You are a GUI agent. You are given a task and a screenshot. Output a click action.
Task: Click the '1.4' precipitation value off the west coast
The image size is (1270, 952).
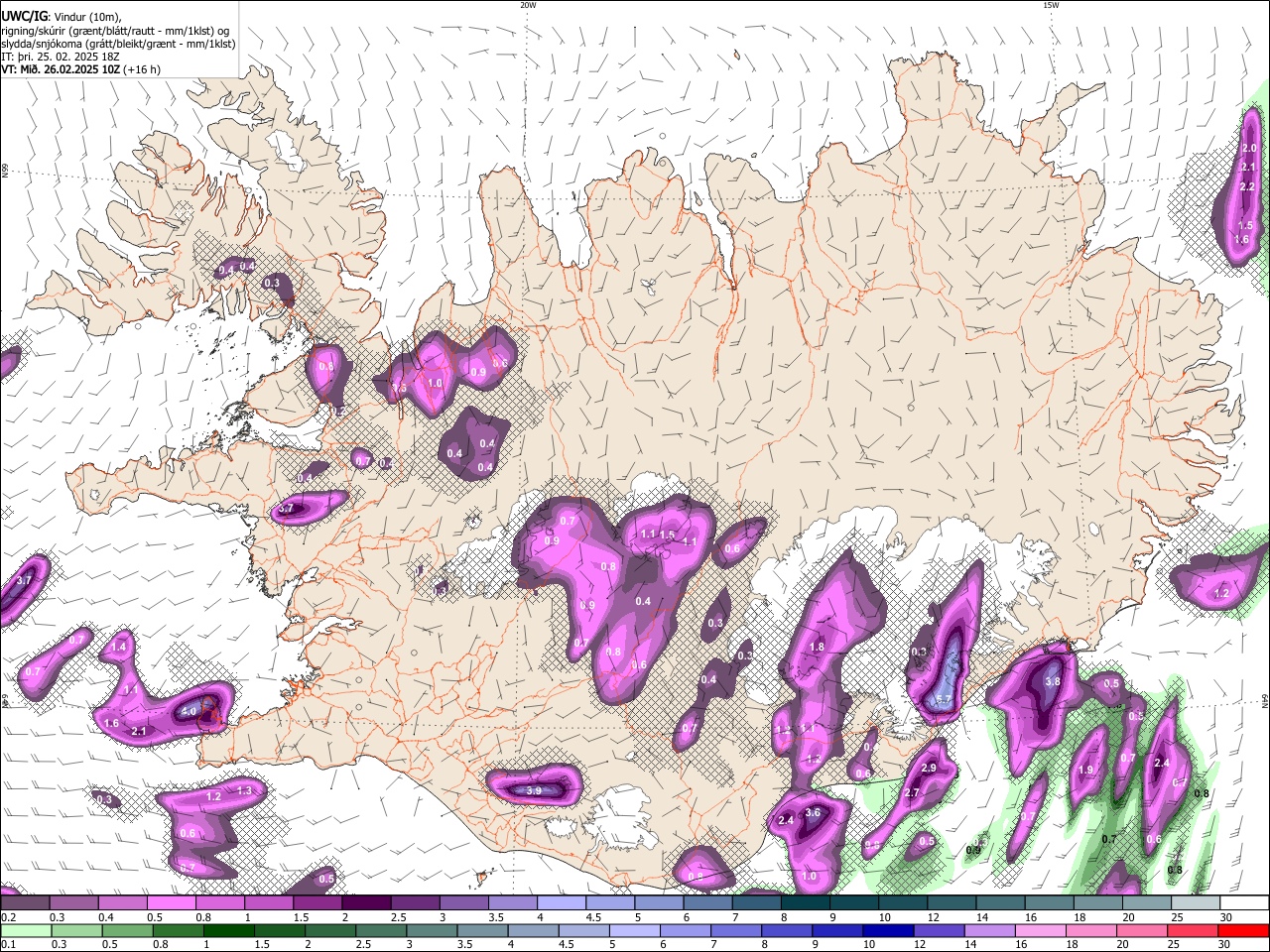tap(119, 647)
